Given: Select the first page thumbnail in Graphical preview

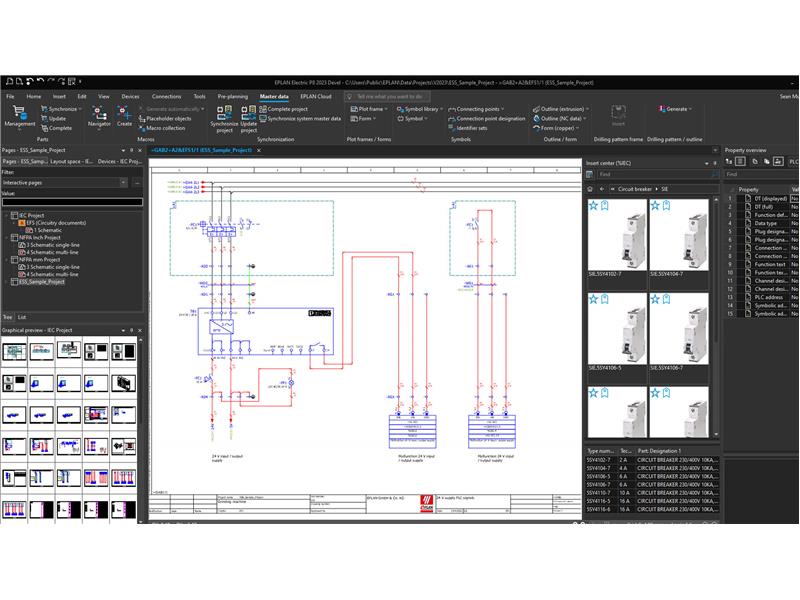Looking at the screenshot, I should (14, 352).
